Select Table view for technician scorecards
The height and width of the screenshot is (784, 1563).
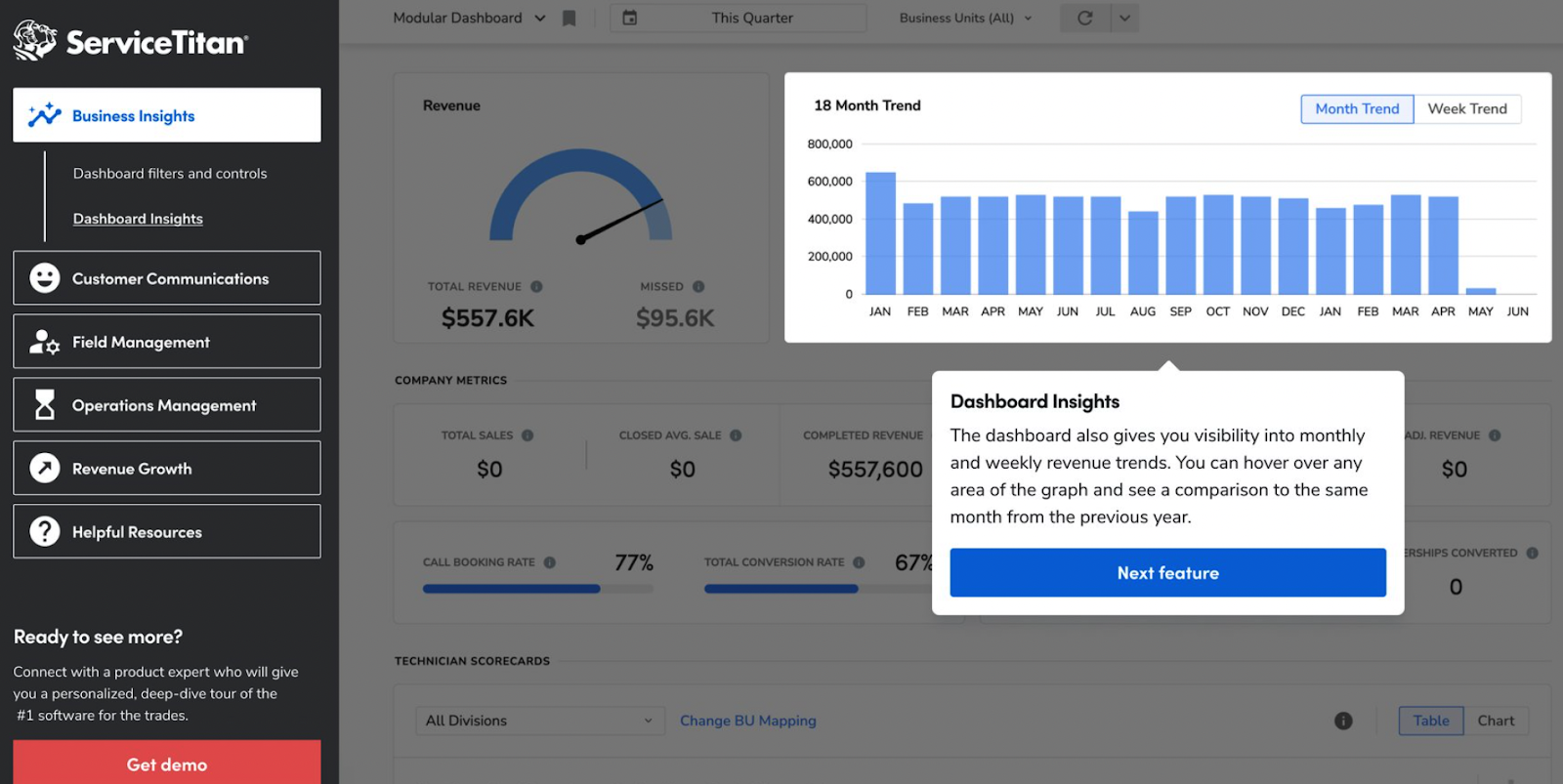click(x=1431, y=721)
